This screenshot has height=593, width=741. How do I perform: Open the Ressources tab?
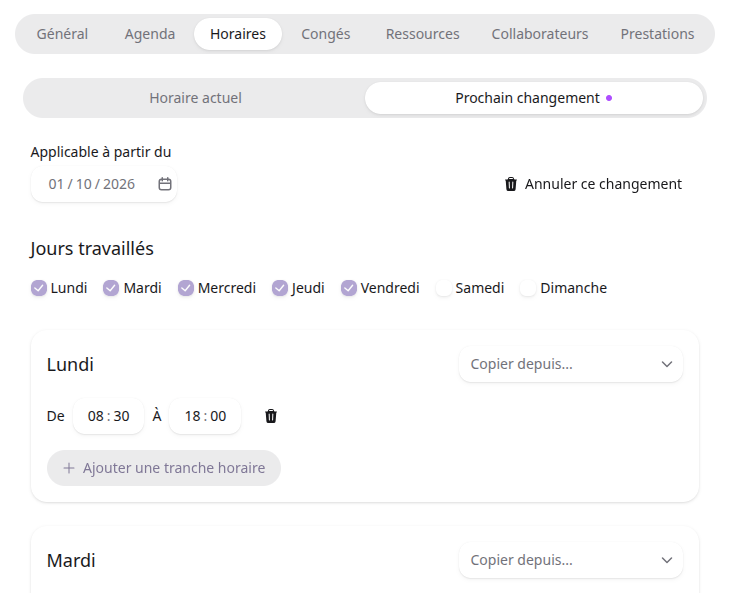tap(422, 34)
